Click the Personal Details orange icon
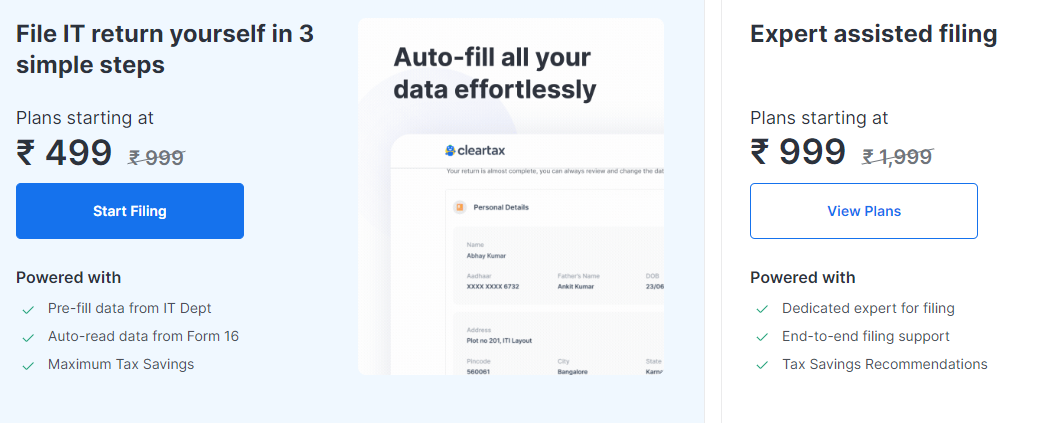 [459, 207]
